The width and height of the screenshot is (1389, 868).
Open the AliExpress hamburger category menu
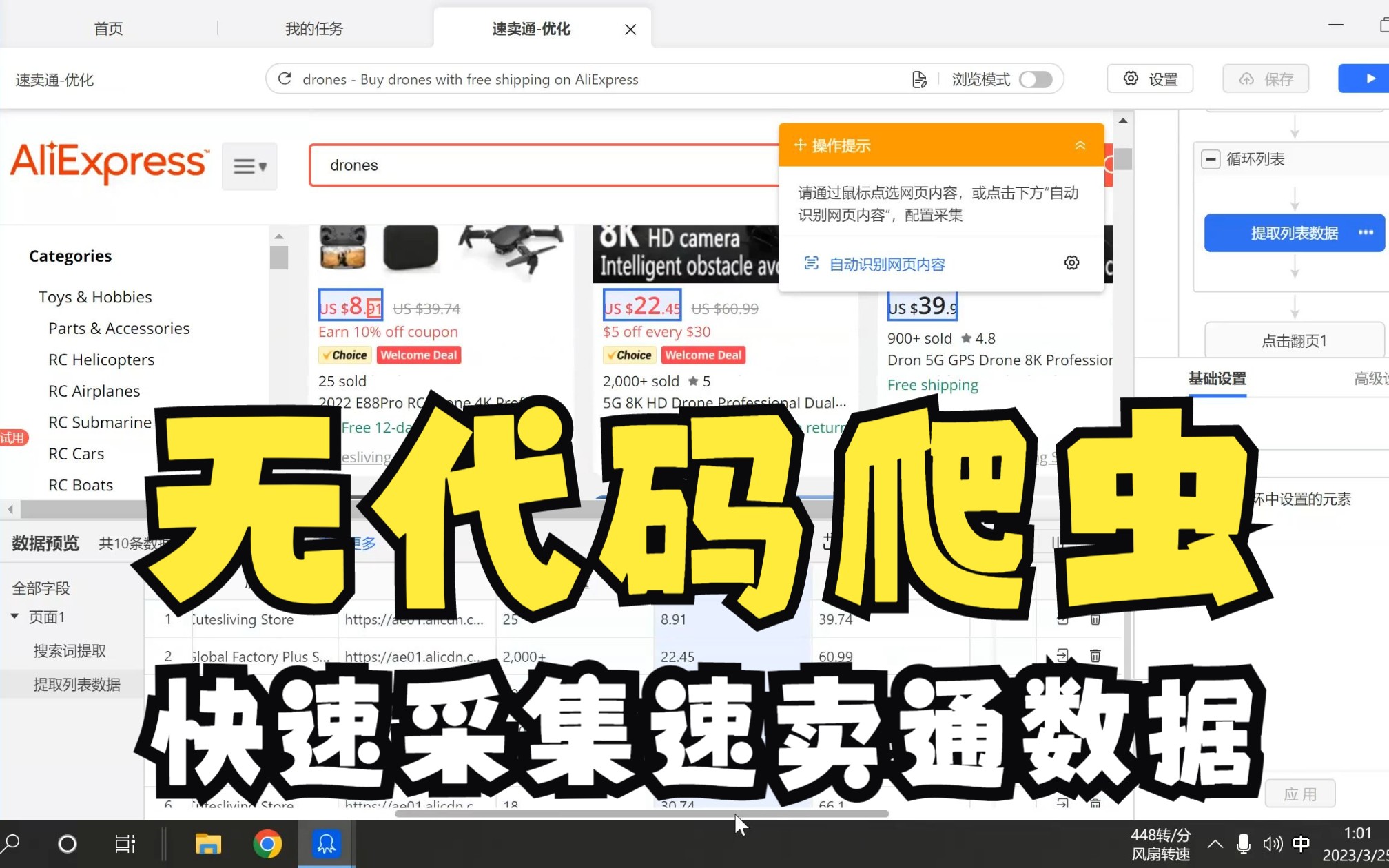249,166
